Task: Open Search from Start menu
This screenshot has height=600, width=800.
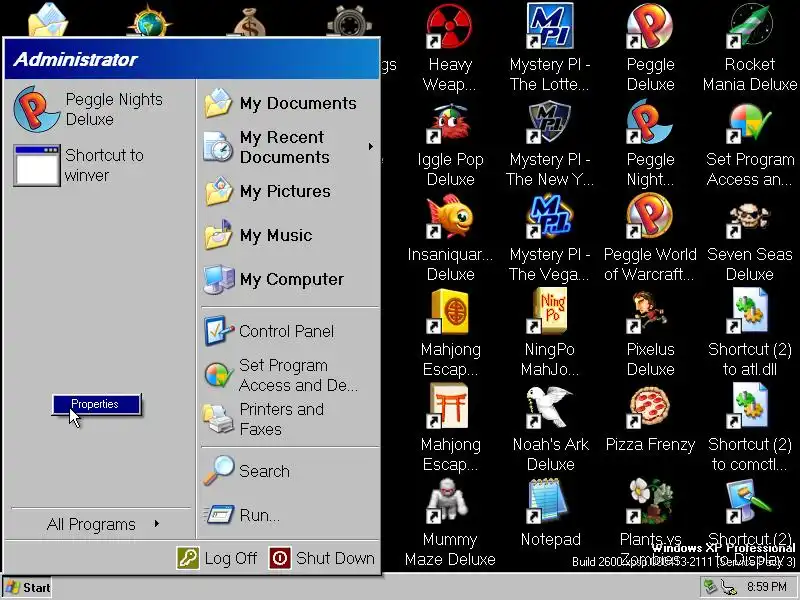Action: [x=289, y=471]
